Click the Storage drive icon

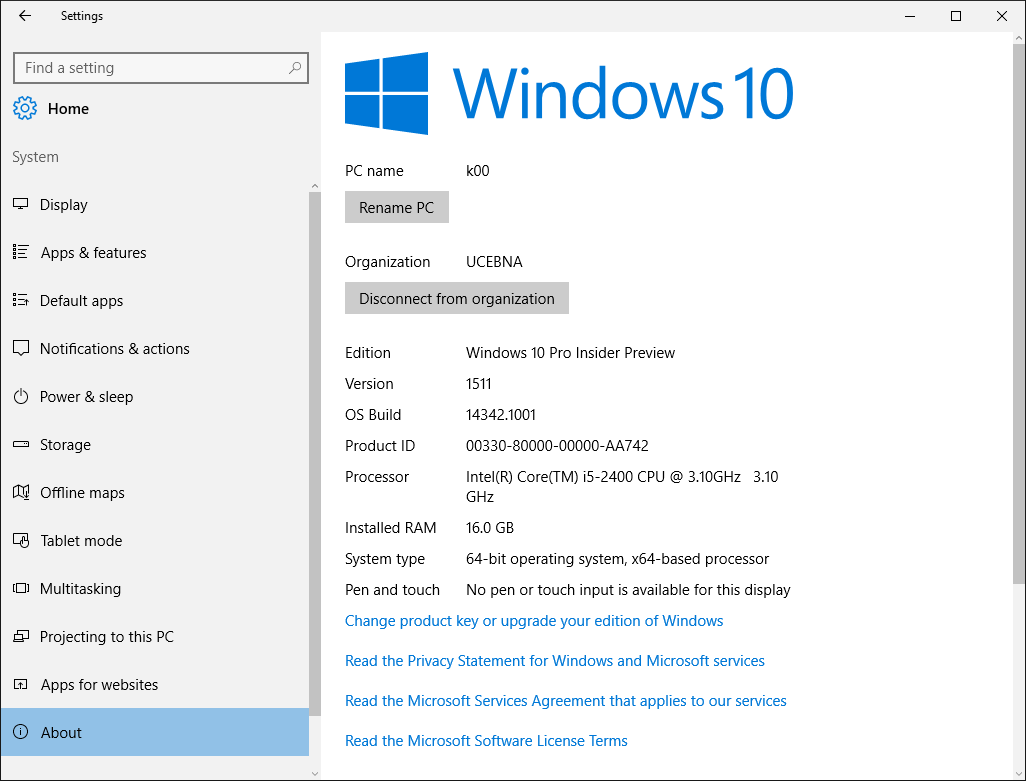pyautogui.click(x=21, y=444)
